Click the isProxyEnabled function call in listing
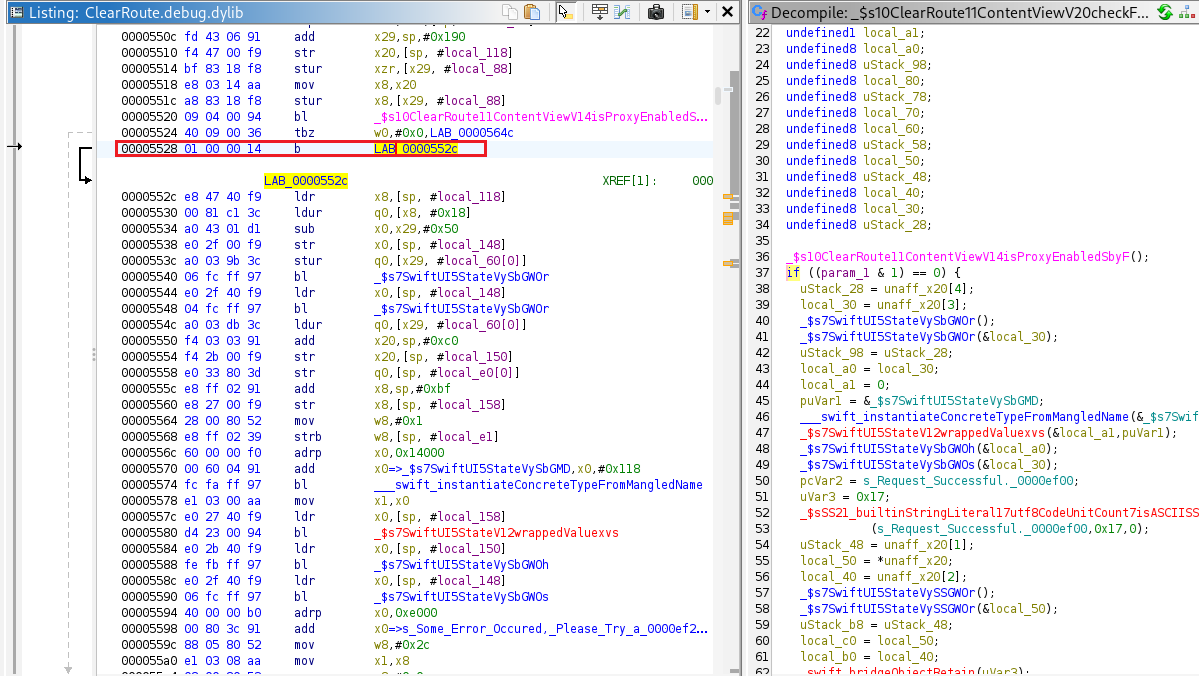 tap(540, 117)
